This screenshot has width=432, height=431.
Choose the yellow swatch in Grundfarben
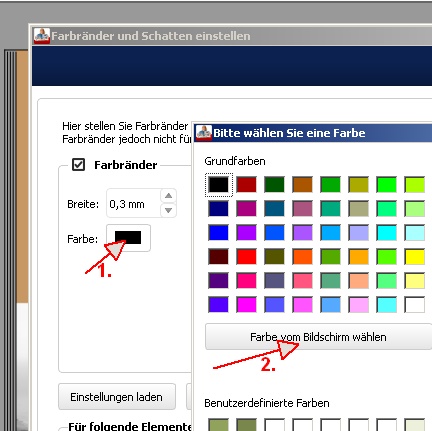pyautogui.click(x=415, y=256)
